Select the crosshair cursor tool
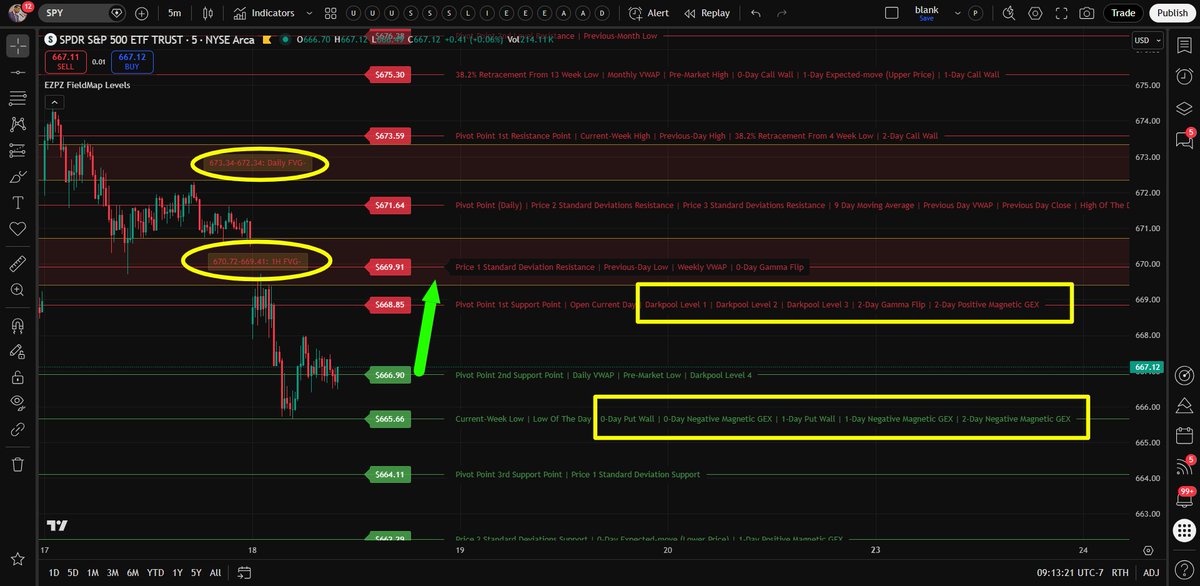Screen dimensions: 1200x586 [x=17, y=47]
